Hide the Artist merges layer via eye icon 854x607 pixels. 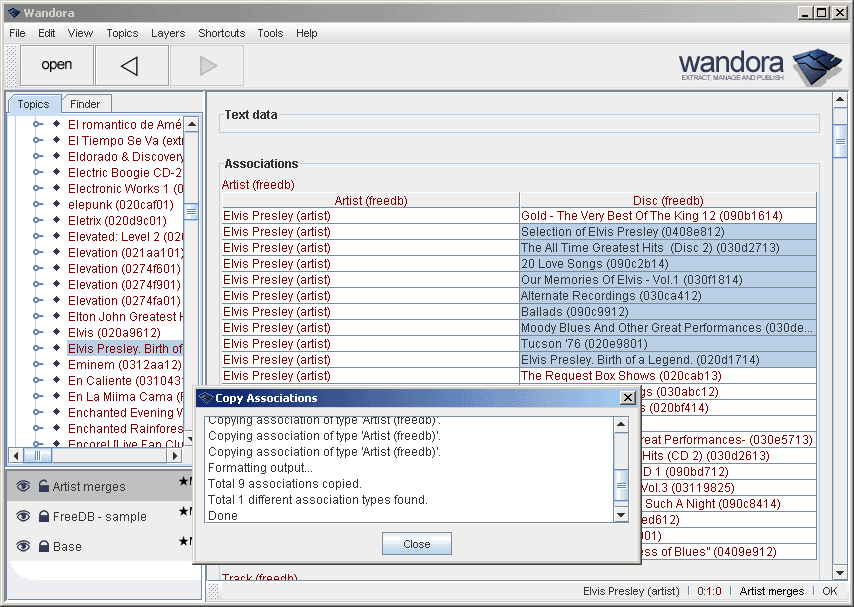[x=23, y=487]
